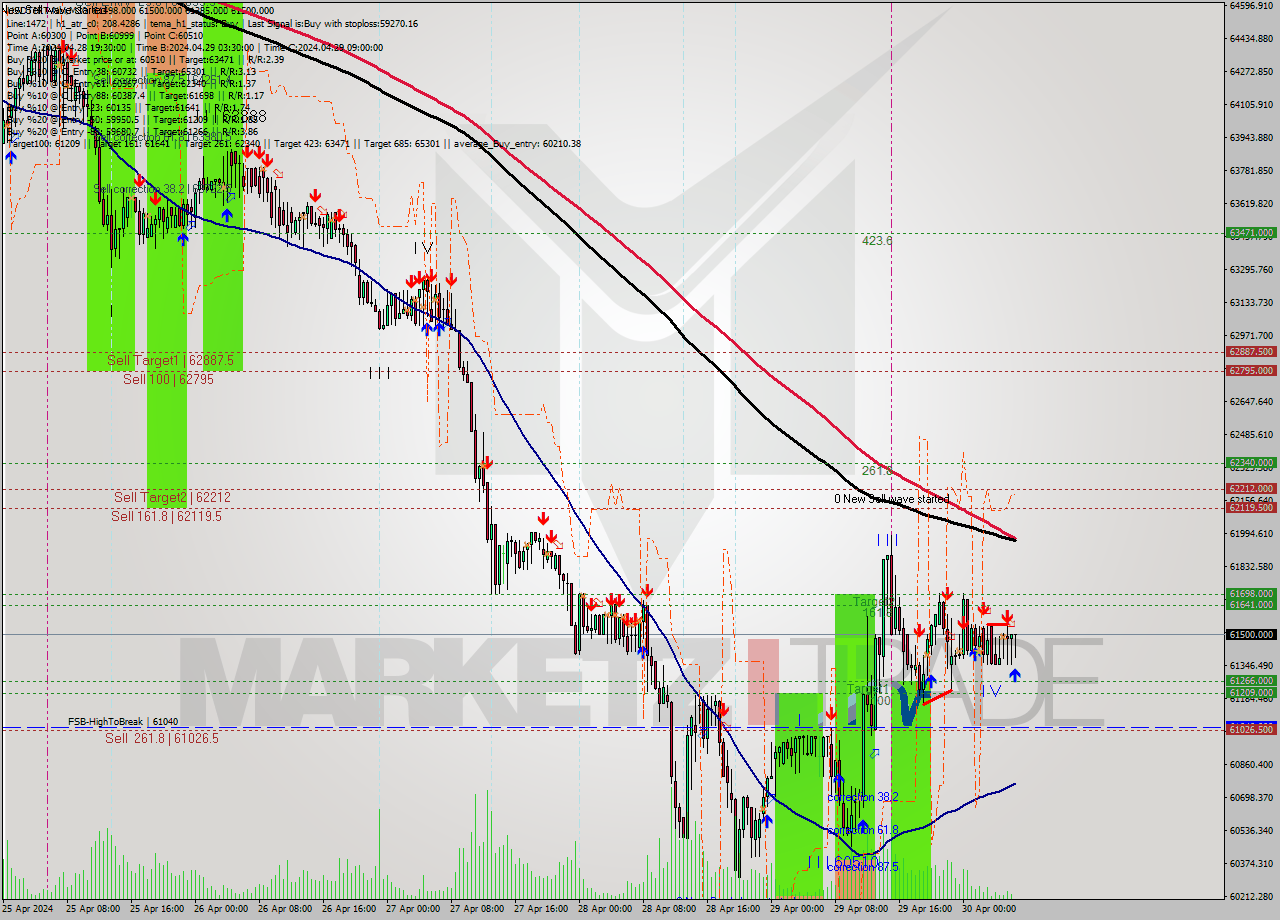Click the 62485.610 price axis value
Viewport: 1280px width, 920px height.
(x=1251, y=434)
